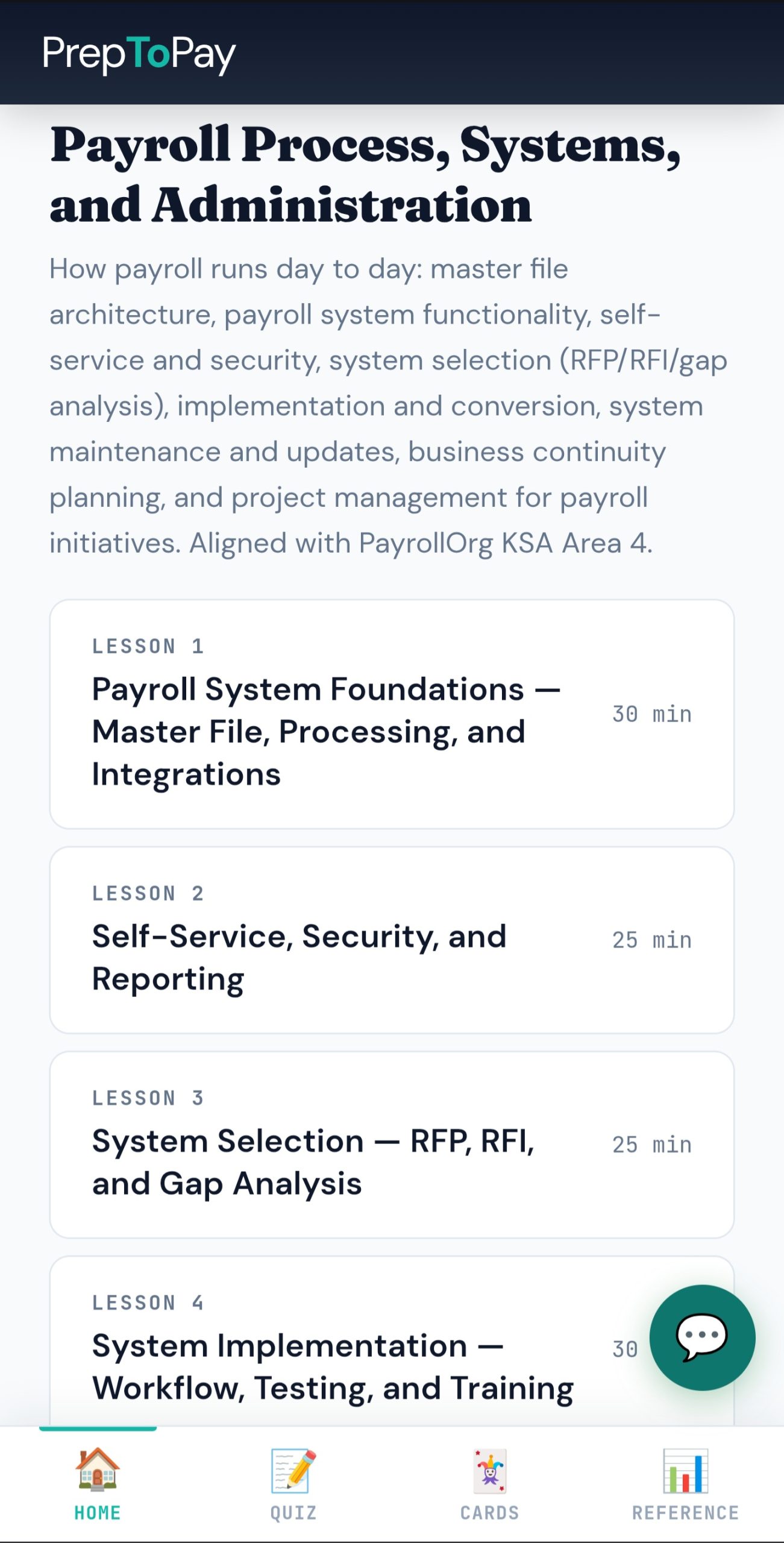Click the LESSON 4 label

[148, 1303]
